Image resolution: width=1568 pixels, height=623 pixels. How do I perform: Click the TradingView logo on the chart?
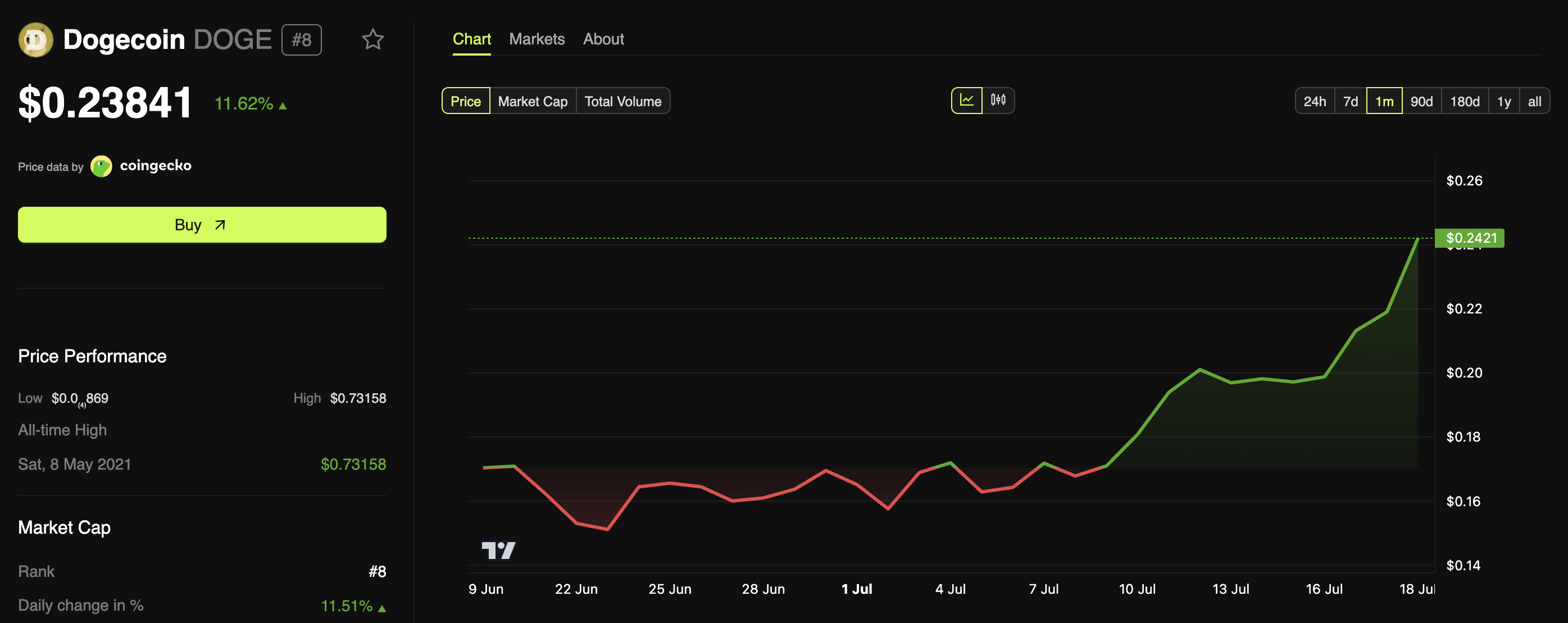point(498,549)
